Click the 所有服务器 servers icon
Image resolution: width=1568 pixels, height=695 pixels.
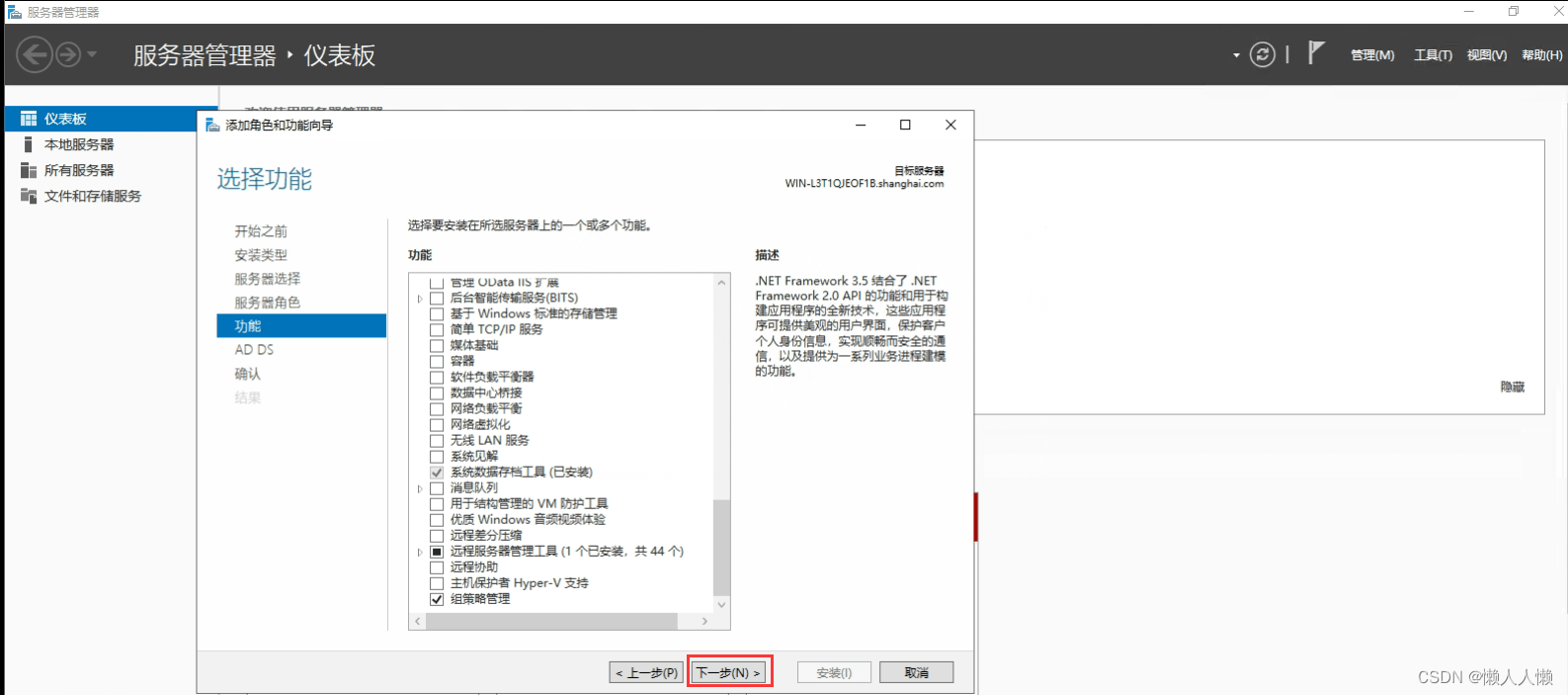[29, 170]
